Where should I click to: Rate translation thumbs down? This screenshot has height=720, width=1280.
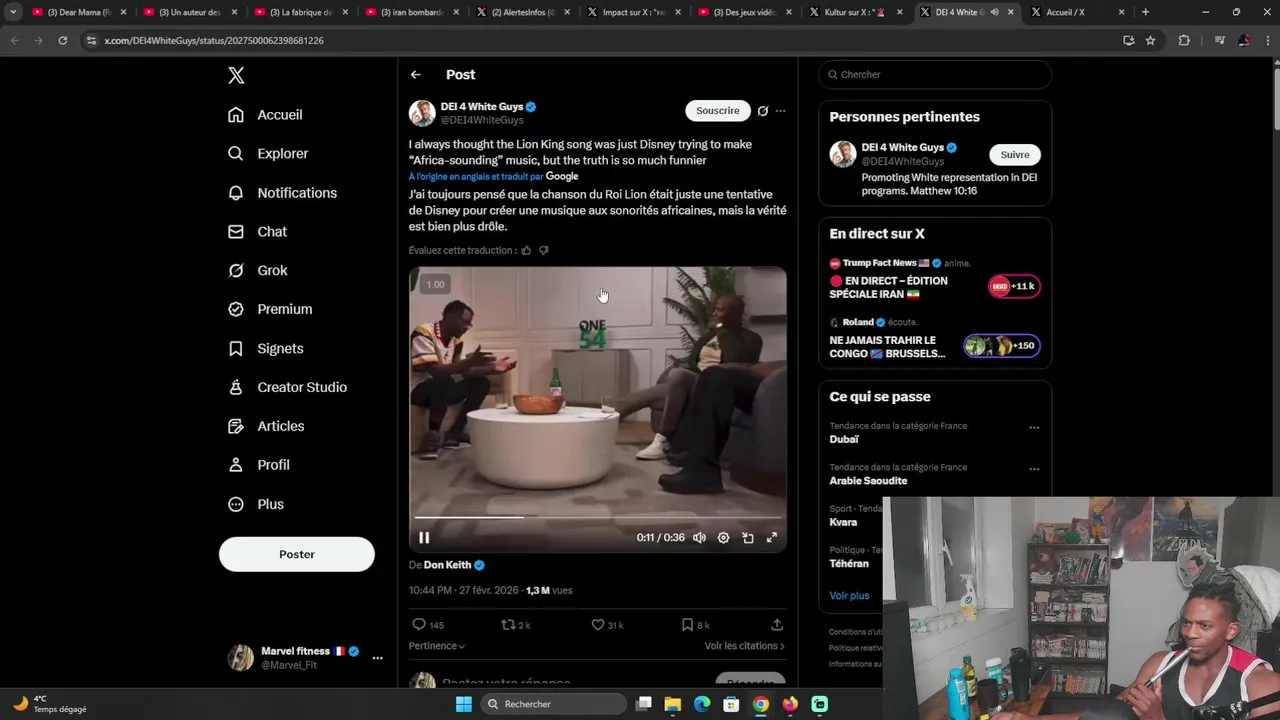544,250
